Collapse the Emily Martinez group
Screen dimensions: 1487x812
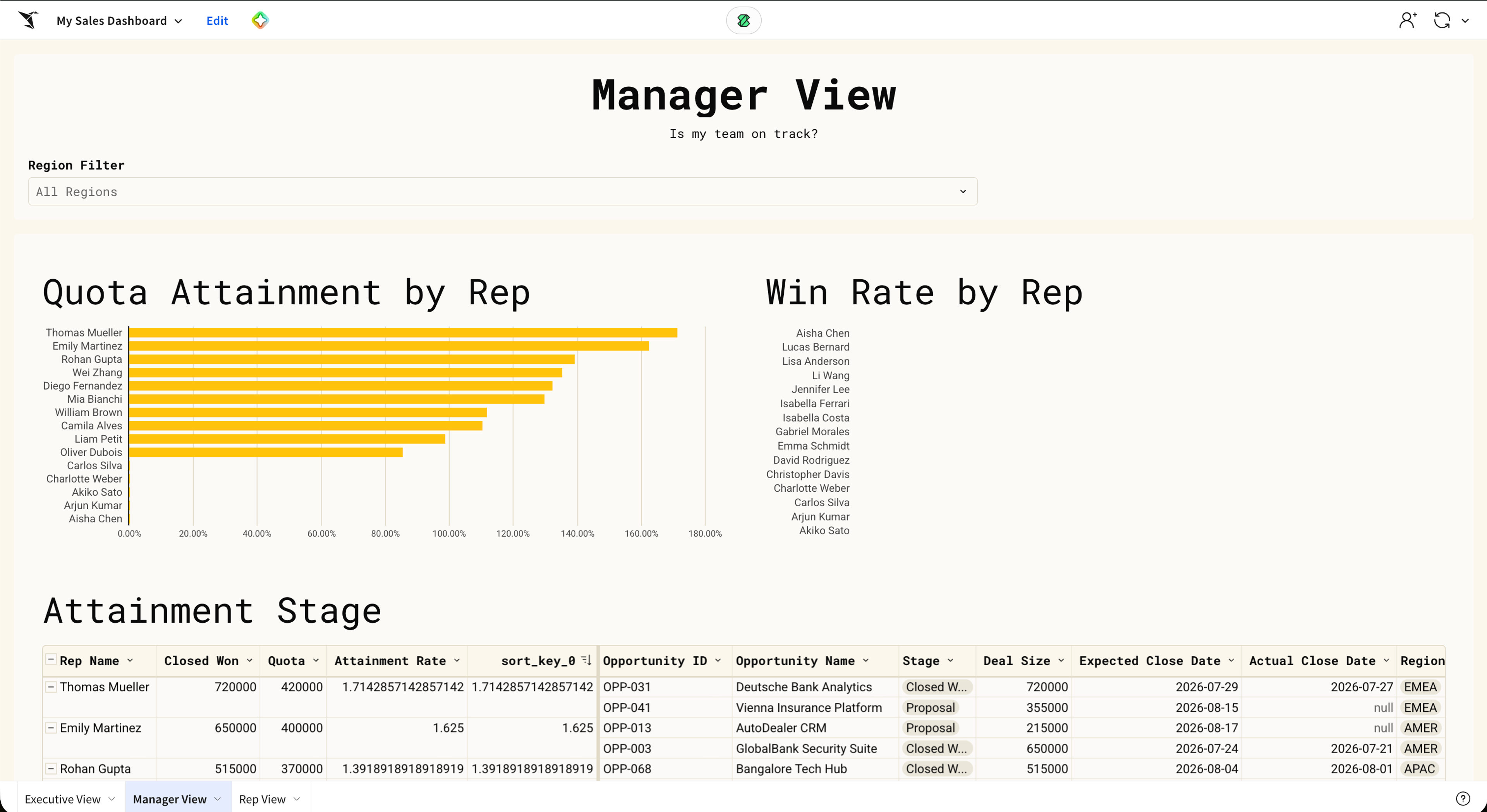pos(51,727)
